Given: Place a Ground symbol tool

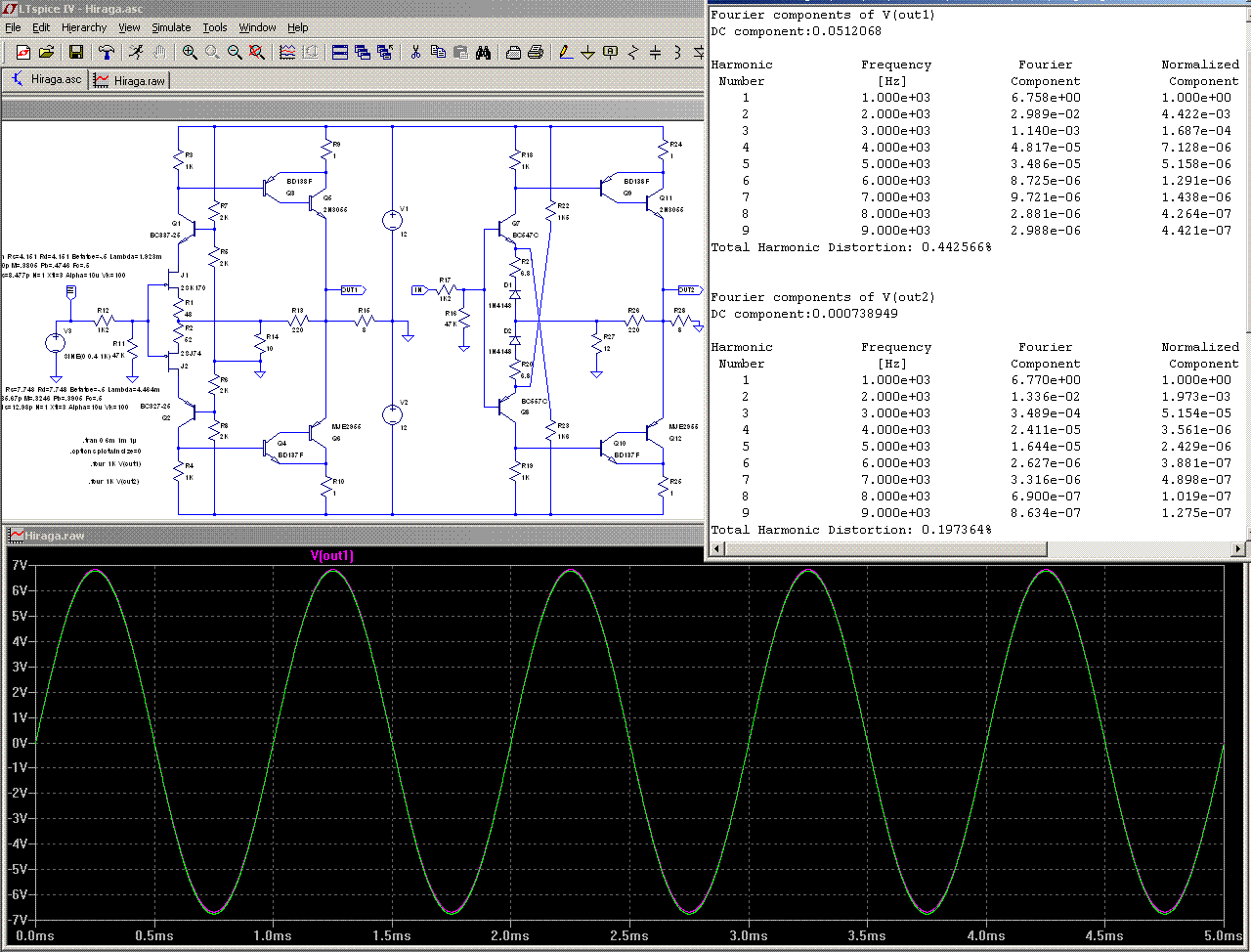Looking at the screenshot, I should (x=587, y=52).
